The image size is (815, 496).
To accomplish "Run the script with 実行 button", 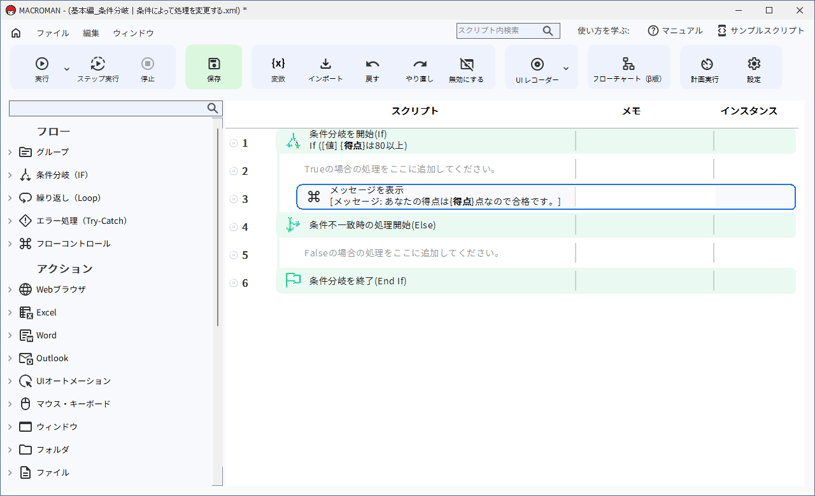I will (42, 69).
